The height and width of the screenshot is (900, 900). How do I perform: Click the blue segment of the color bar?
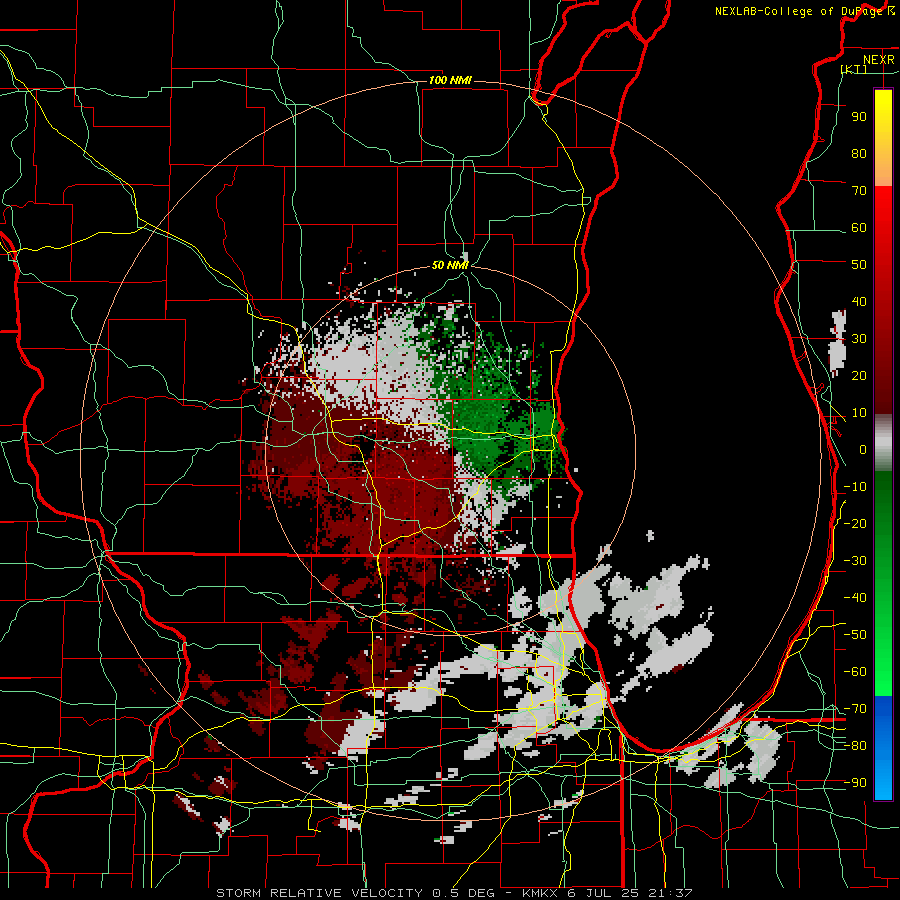[x=883, y=747]
